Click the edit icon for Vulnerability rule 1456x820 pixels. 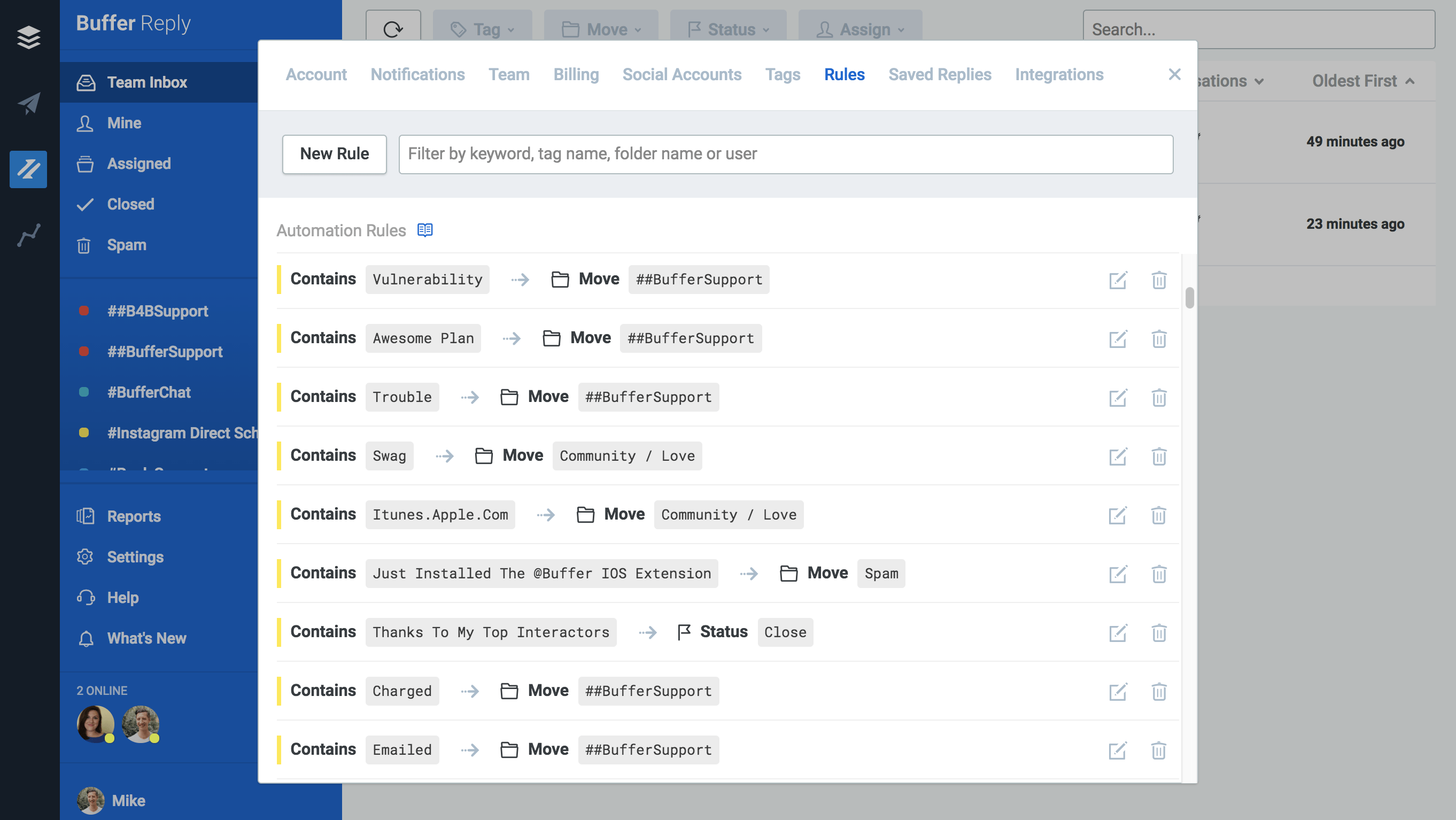click(1118, 279)
